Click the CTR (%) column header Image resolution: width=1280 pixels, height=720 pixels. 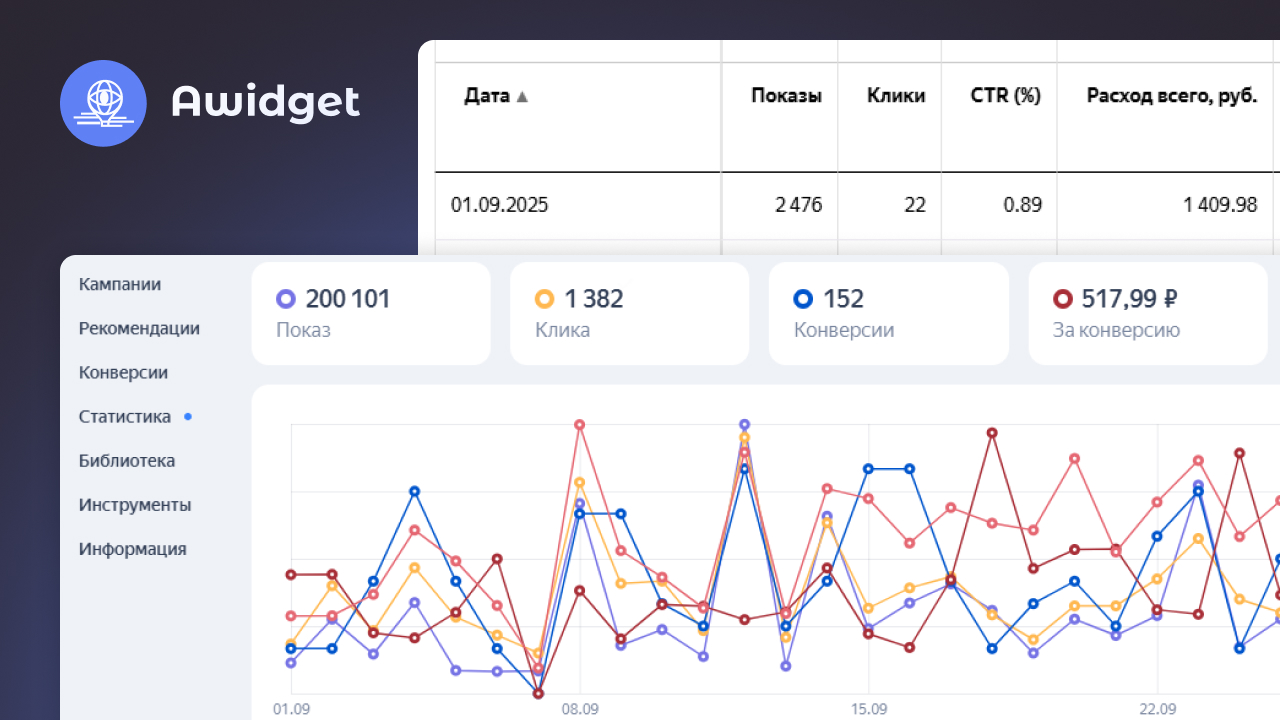tap(1005, 96)
